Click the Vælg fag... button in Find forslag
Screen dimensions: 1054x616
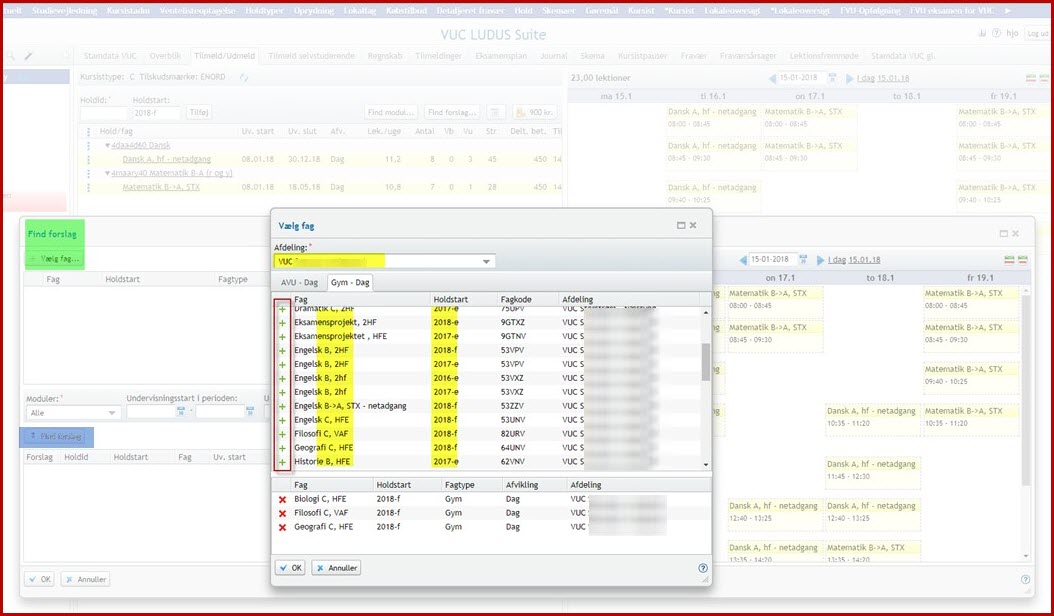click(x=54, y=259)
